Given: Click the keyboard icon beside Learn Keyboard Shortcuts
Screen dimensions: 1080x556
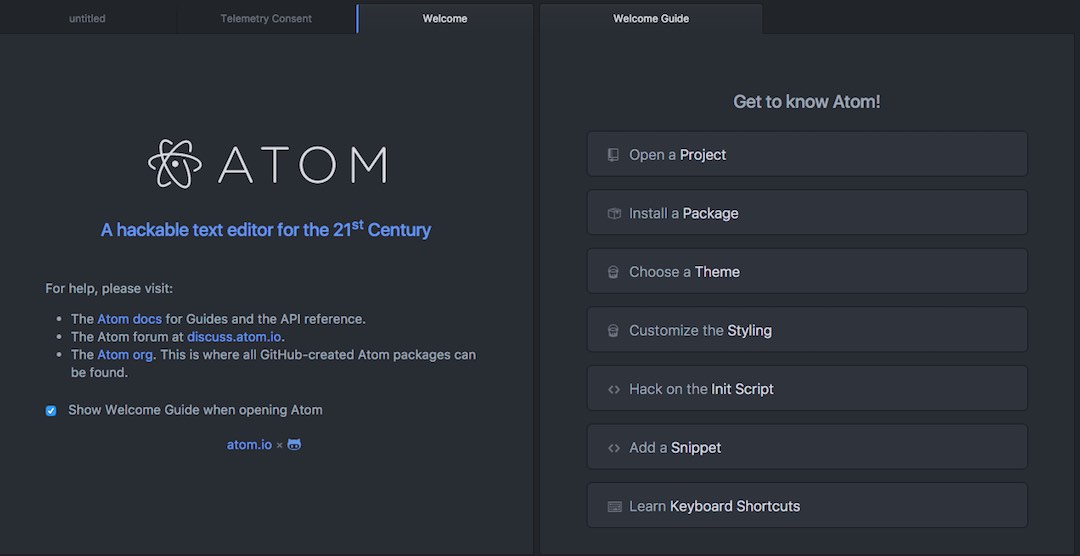Looking at the screenshot, I should [614, 506].
